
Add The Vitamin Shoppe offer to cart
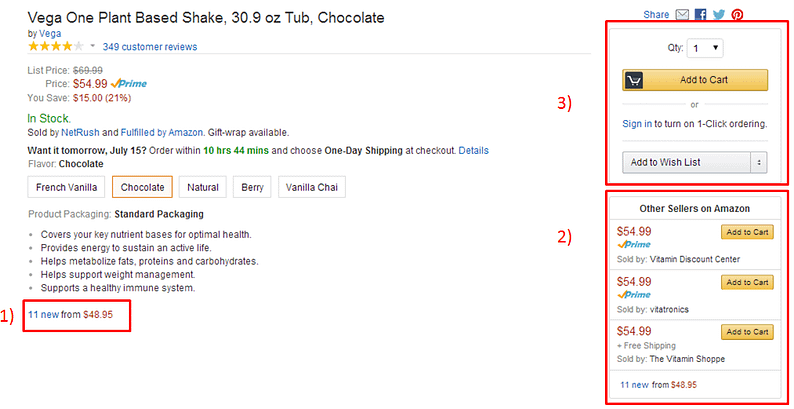point(747,332)
